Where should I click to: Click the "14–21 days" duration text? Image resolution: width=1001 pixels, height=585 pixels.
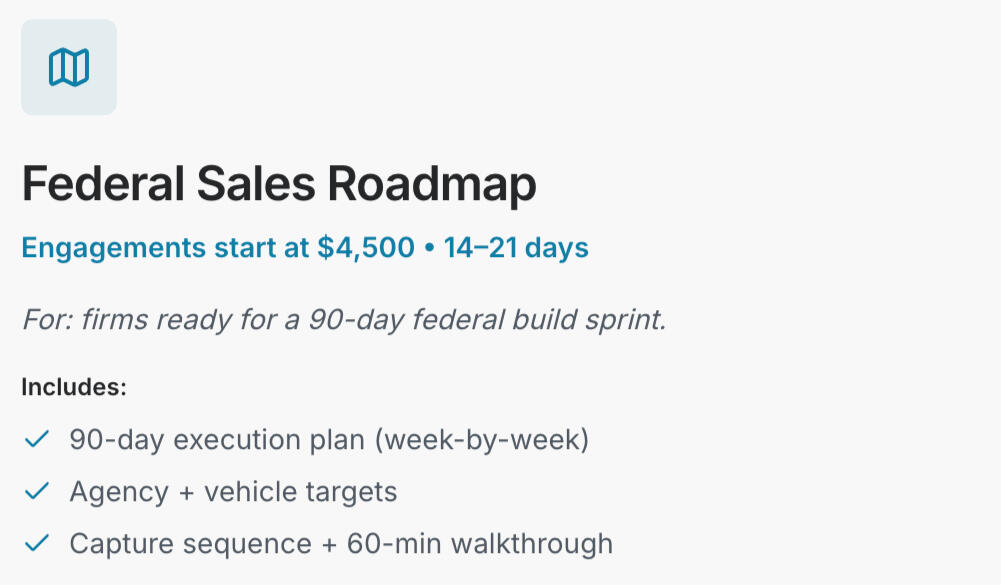coord(516,248)
